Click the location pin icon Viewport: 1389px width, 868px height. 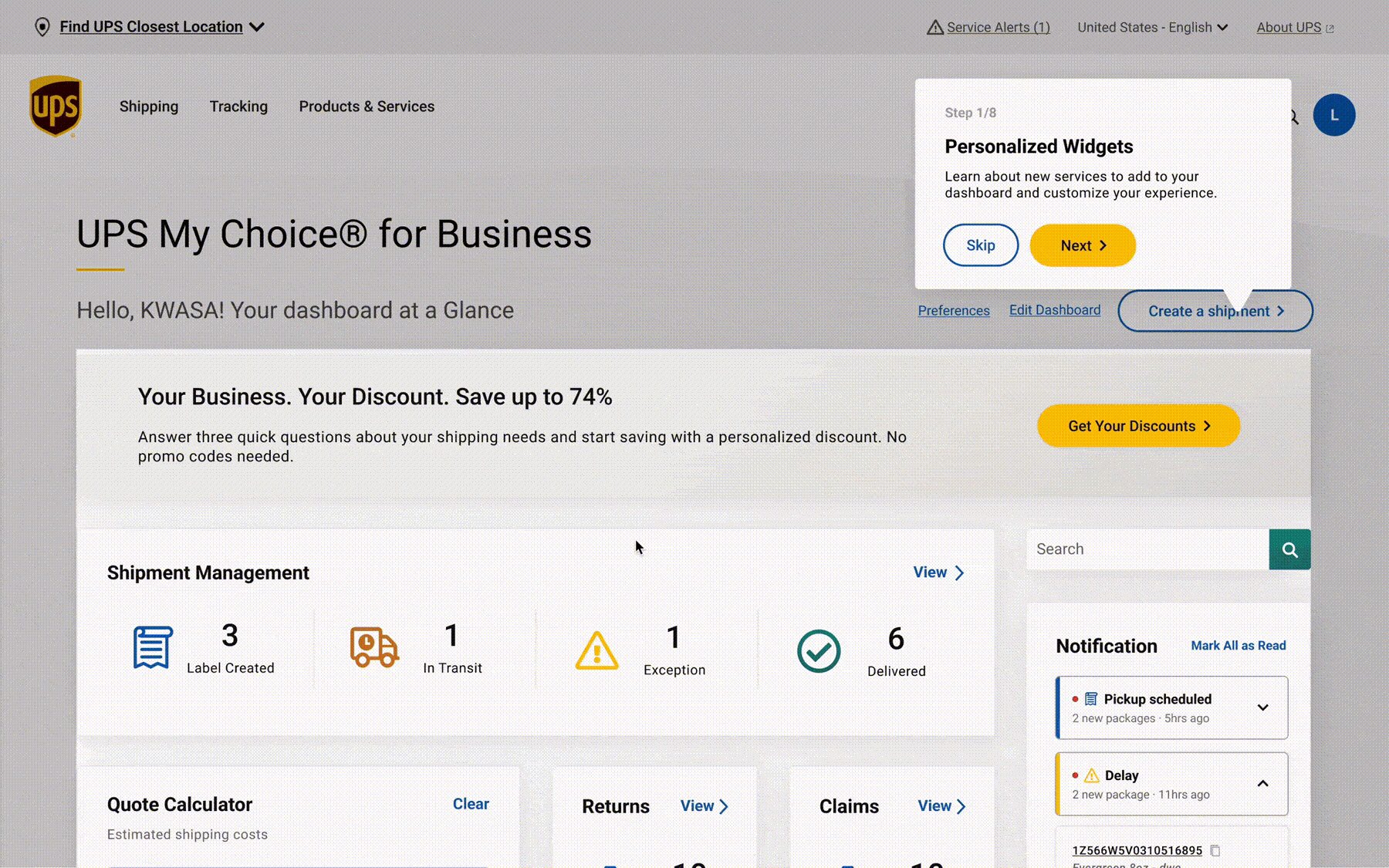(42, 27)
